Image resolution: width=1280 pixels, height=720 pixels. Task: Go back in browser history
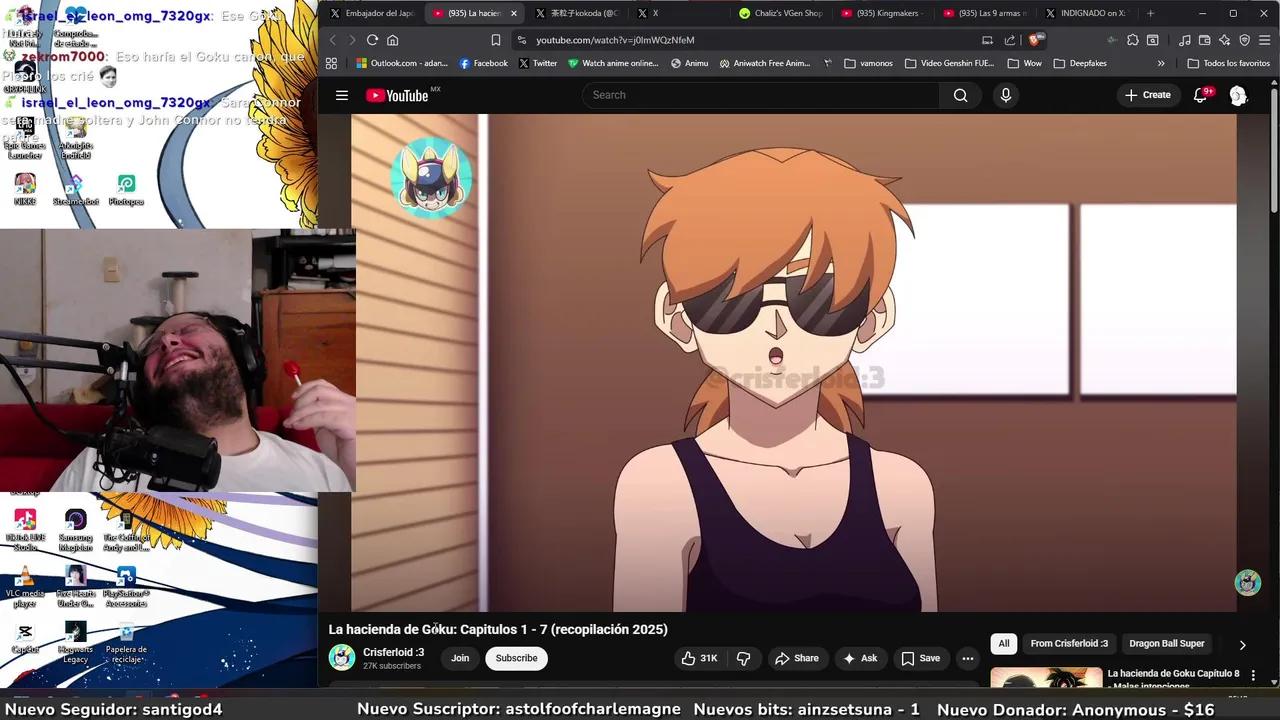coord(333,40)
